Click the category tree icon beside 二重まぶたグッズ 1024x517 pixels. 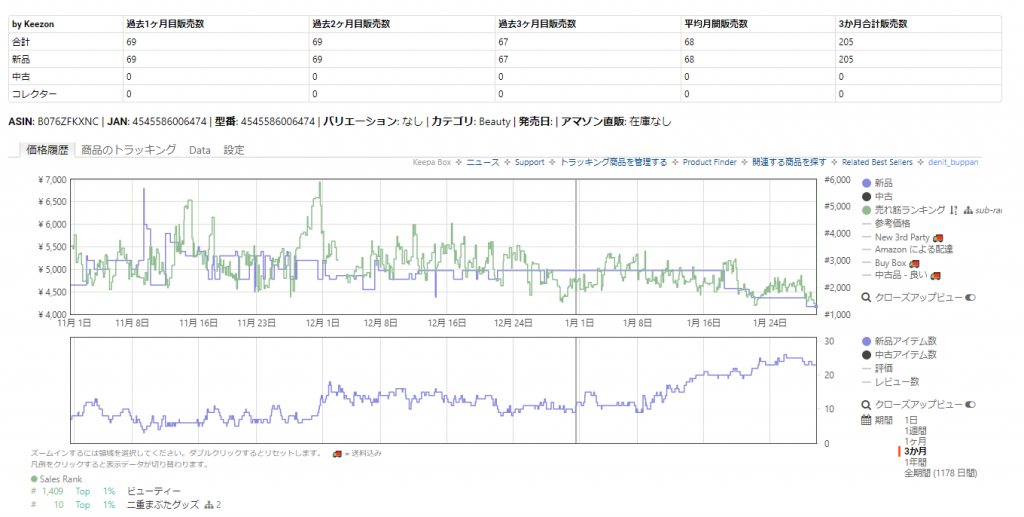pyautogui.click(x=208, y=505)
